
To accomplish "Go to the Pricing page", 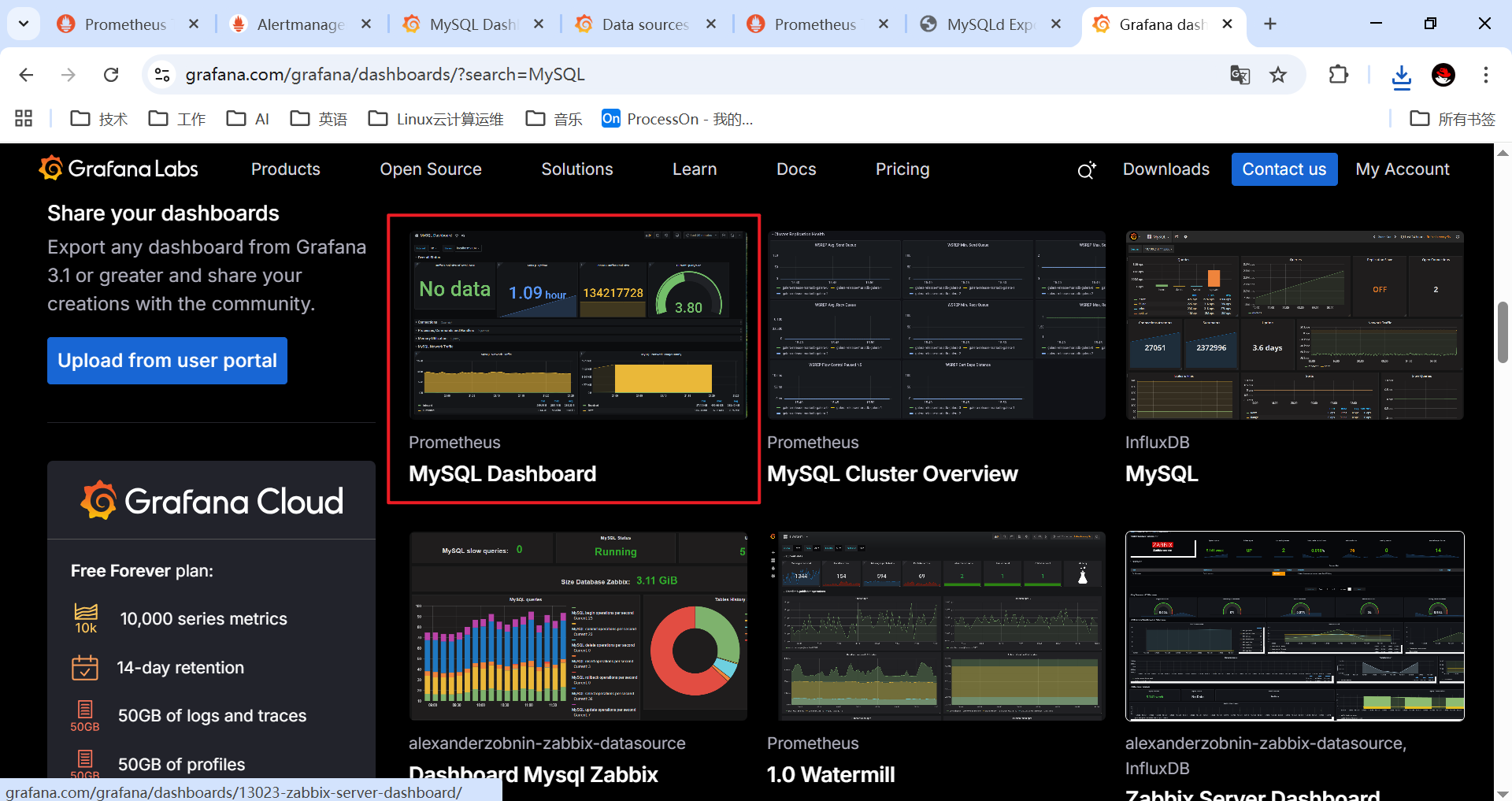I will point(902,169).
